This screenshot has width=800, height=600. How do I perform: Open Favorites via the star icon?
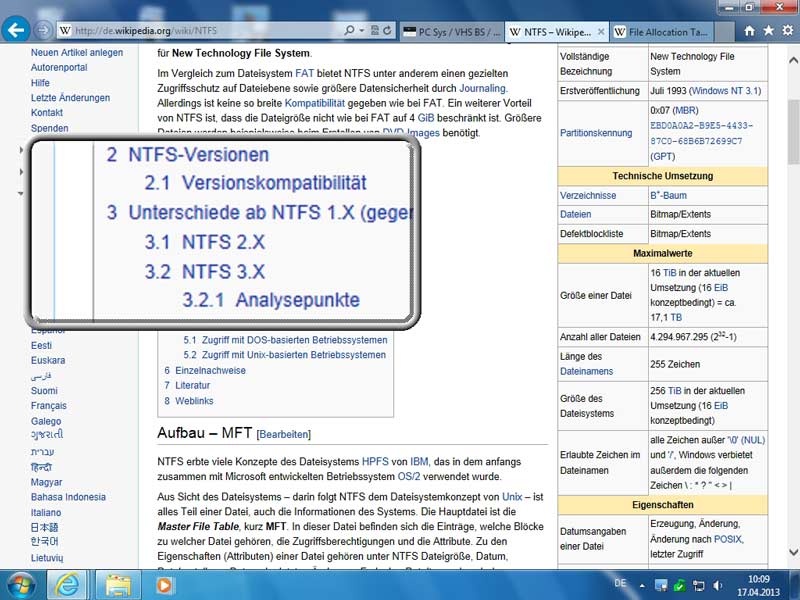pos(768,31)
